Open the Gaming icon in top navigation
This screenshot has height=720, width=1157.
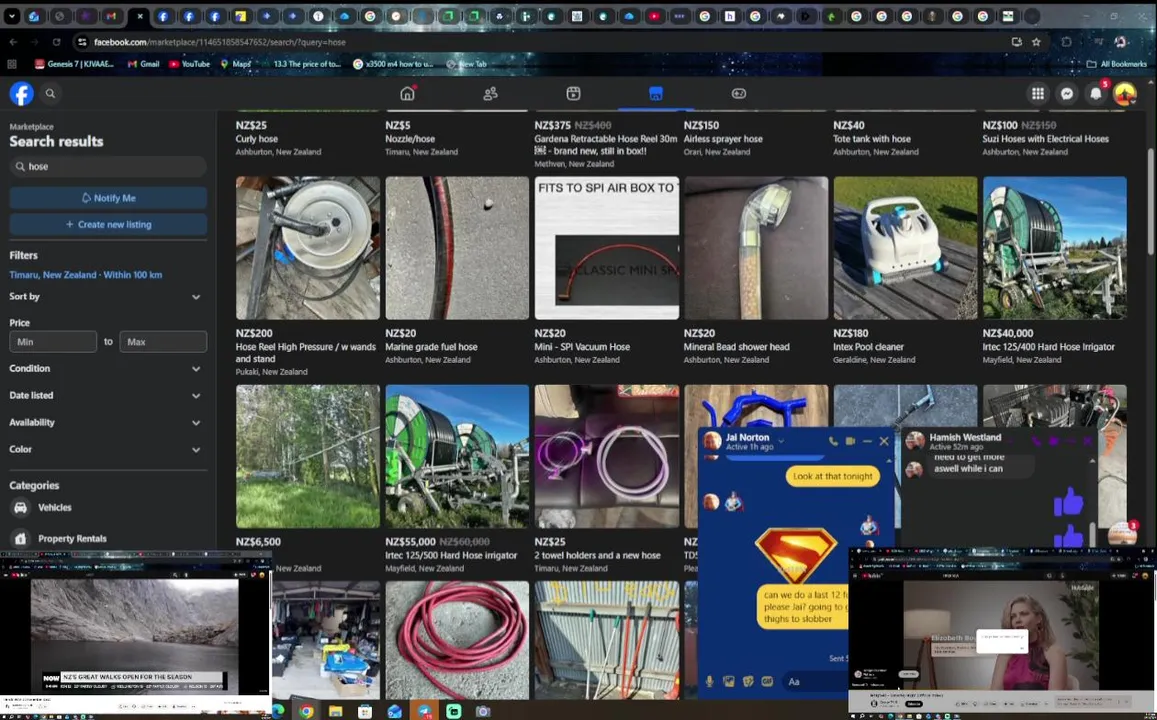tap(739, 94)
